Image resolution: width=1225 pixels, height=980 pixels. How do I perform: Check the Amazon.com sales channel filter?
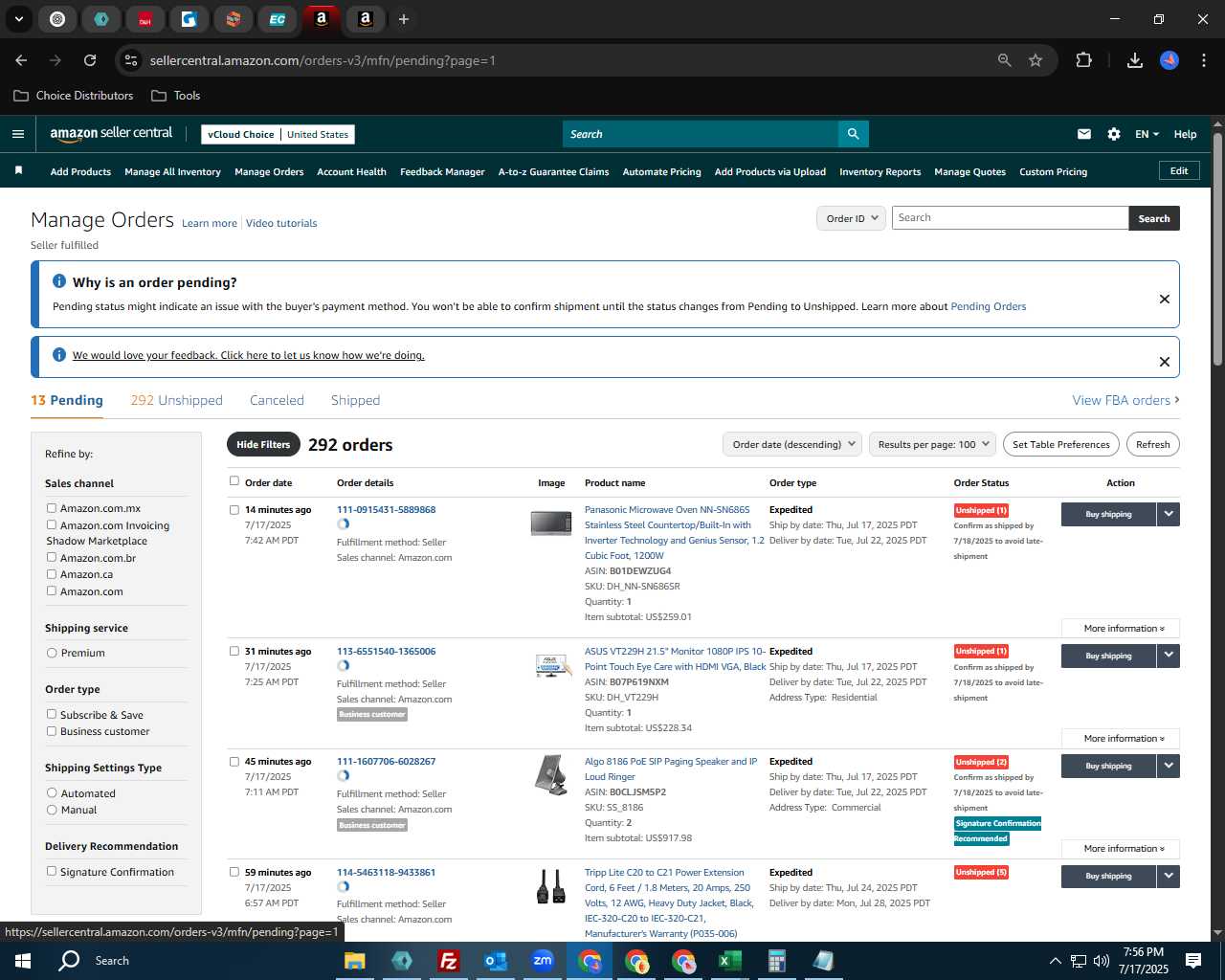52,590
